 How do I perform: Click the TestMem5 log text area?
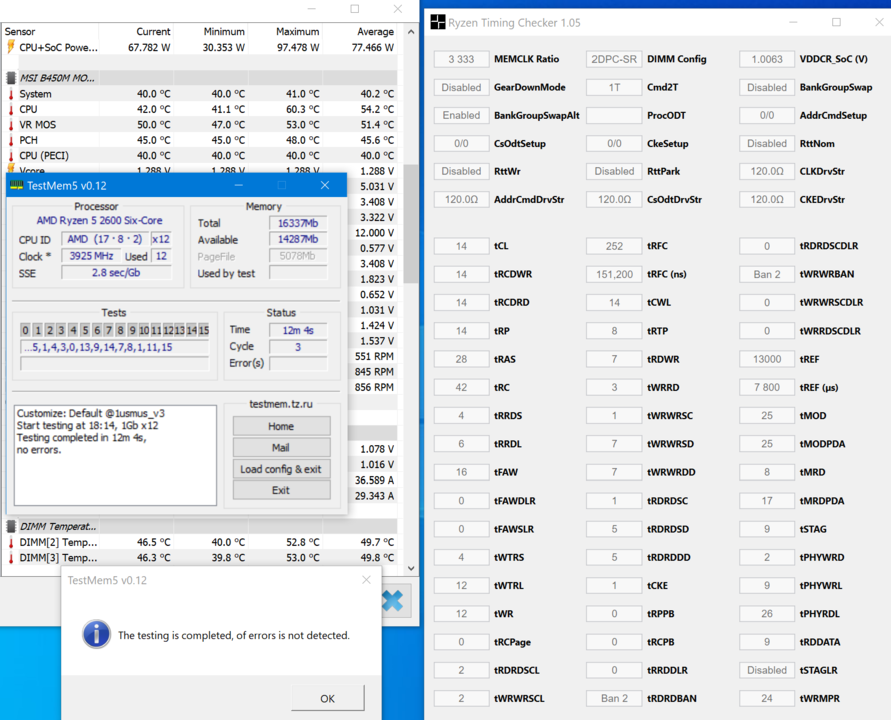(x=115, y=455)
